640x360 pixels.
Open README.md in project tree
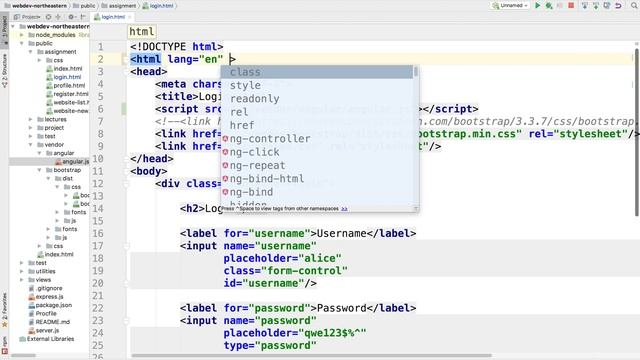pos(49,322)
